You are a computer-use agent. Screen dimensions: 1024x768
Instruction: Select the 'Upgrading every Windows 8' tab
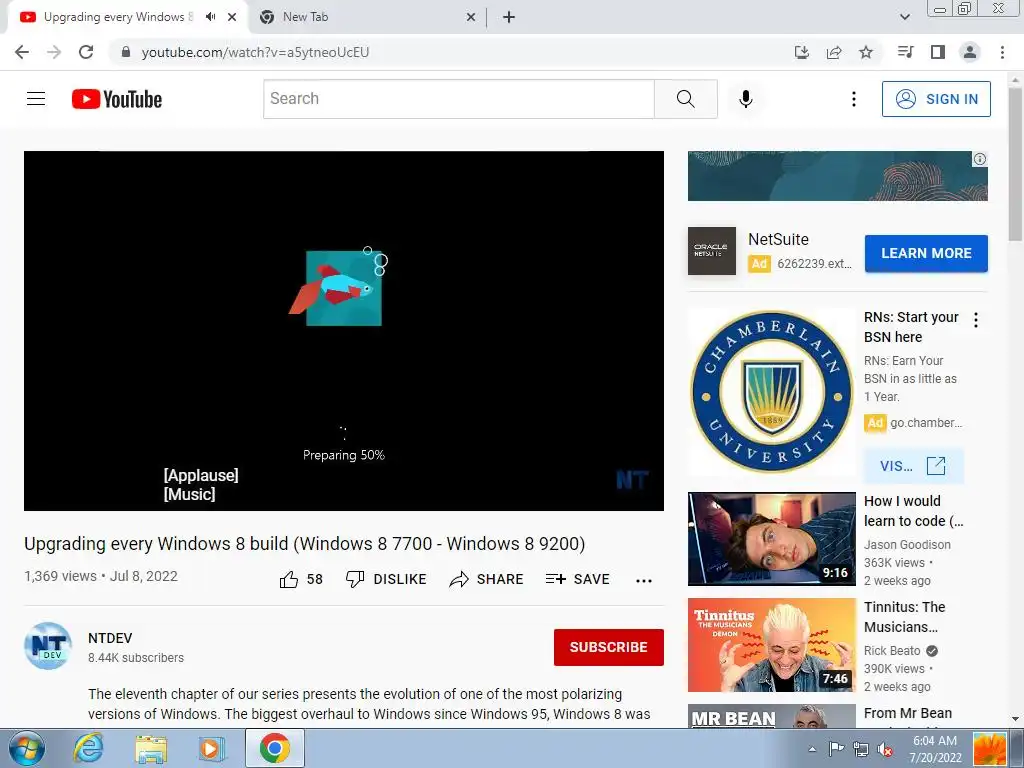118,17
